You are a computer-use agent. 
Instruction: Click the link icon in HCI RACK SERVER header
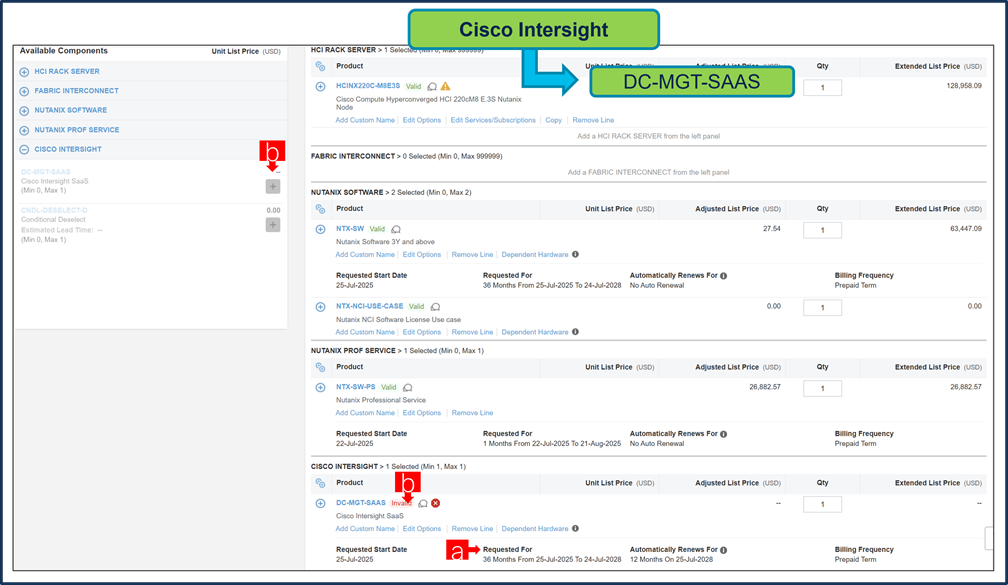(320, 66)
